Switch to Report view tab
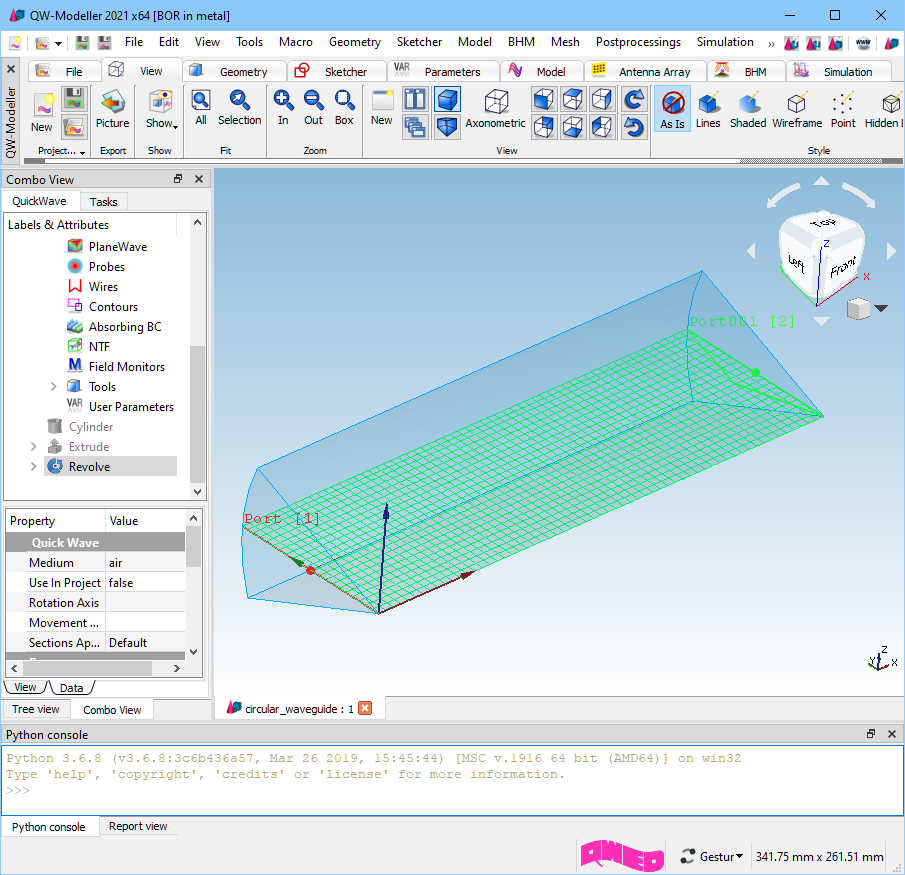 [x=138, y=827]
